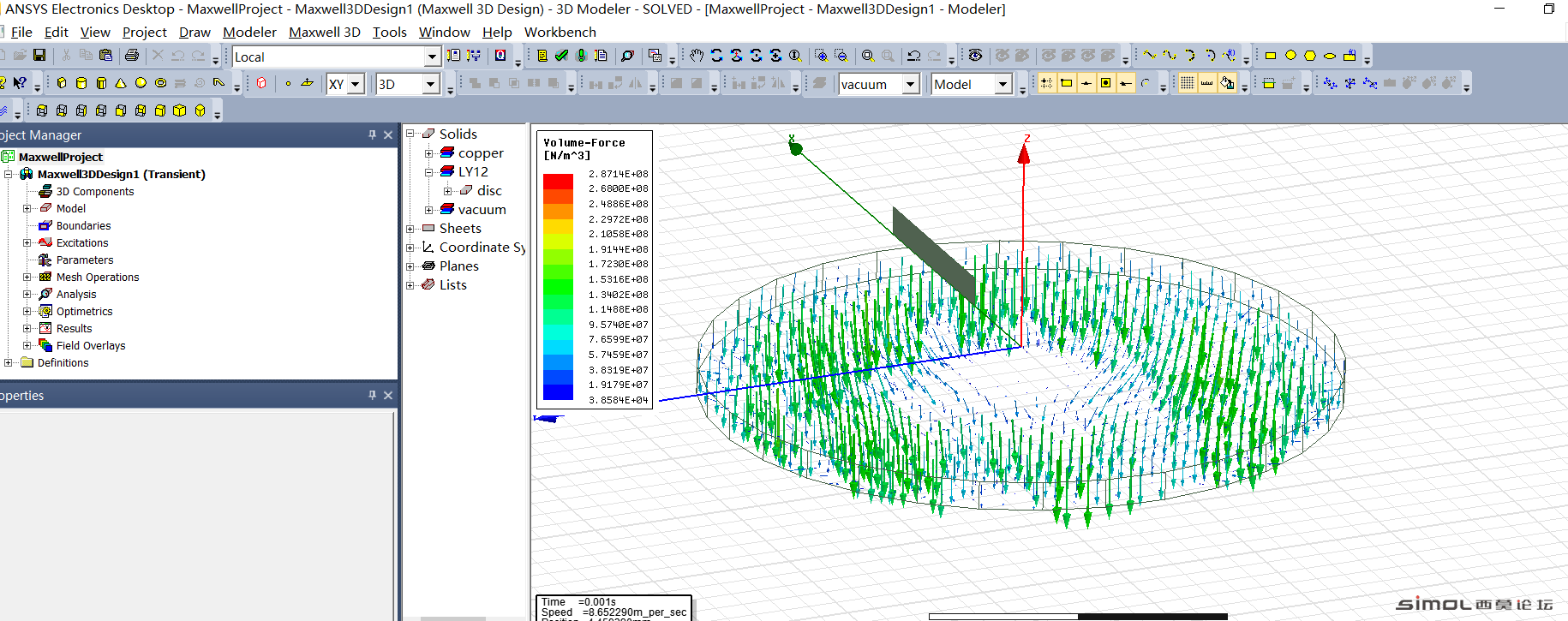Draw a torus solid tool

coord(160,83)
